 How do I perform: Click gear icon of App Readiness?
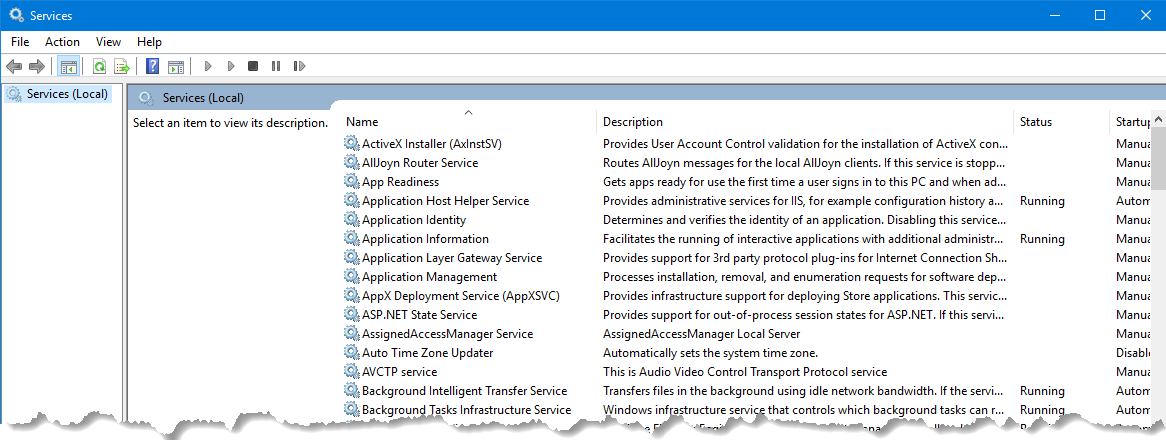[352, 181]
